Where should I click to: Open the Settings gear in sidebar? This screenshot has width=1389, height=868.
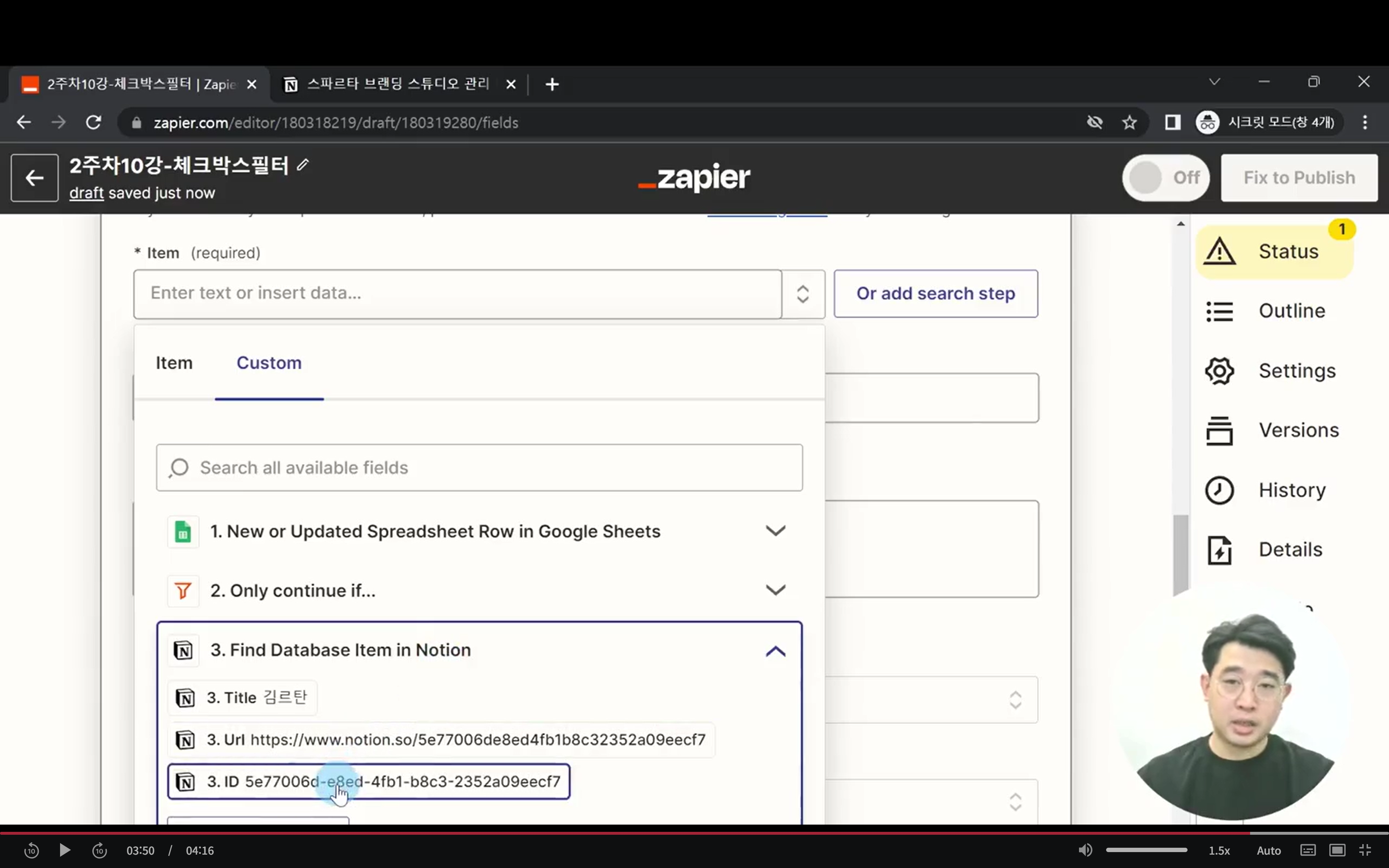[x=1219, y=371]
